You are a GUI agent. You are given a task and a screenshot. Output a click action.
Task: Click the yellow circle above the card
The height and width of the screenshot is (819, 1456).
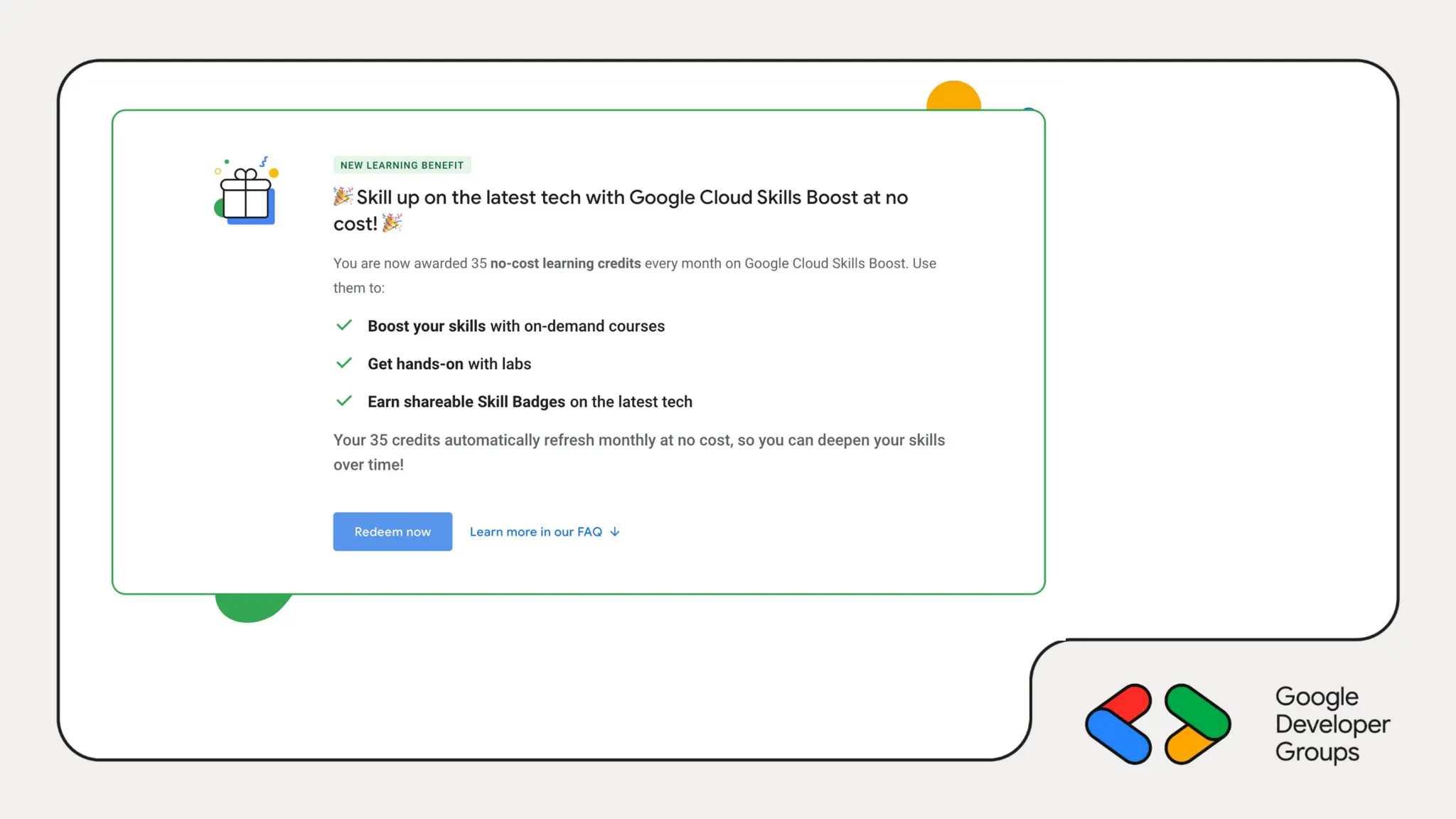953,96
